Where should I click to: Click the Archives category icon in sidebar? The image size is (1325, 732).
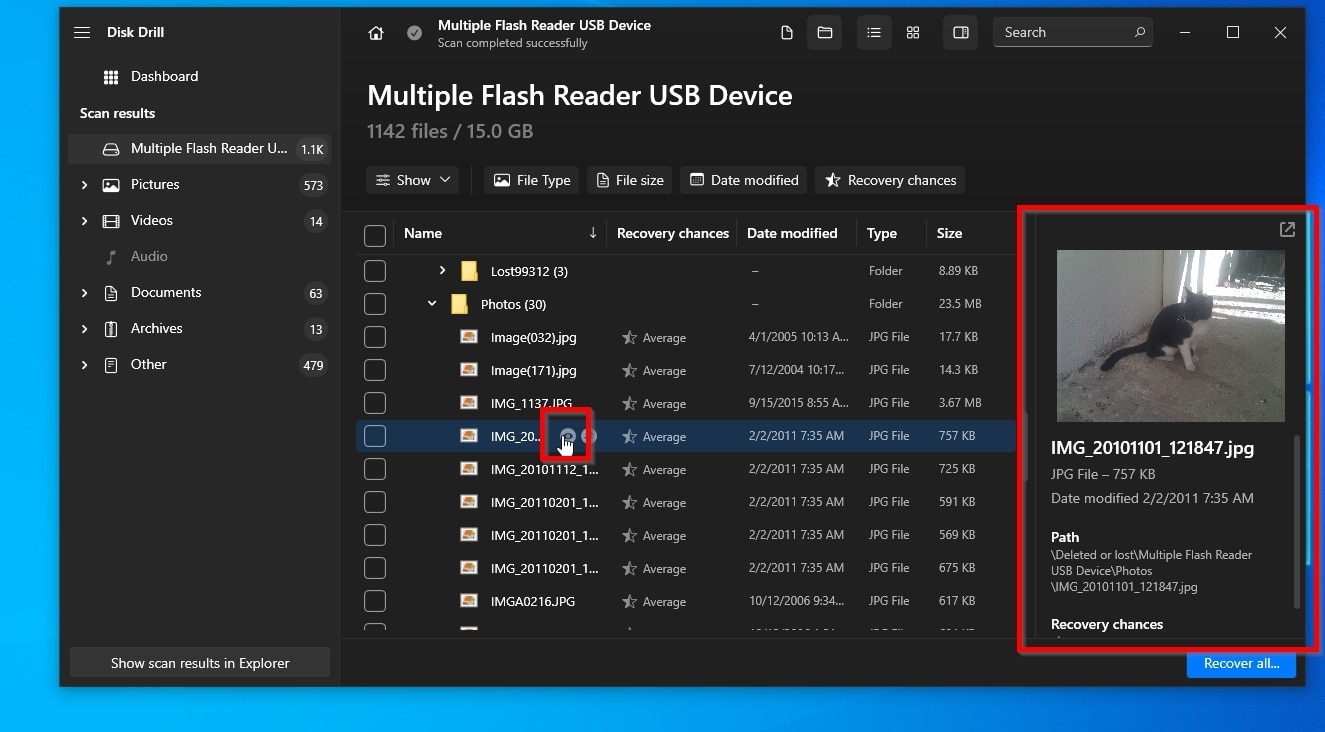(111, 329)
